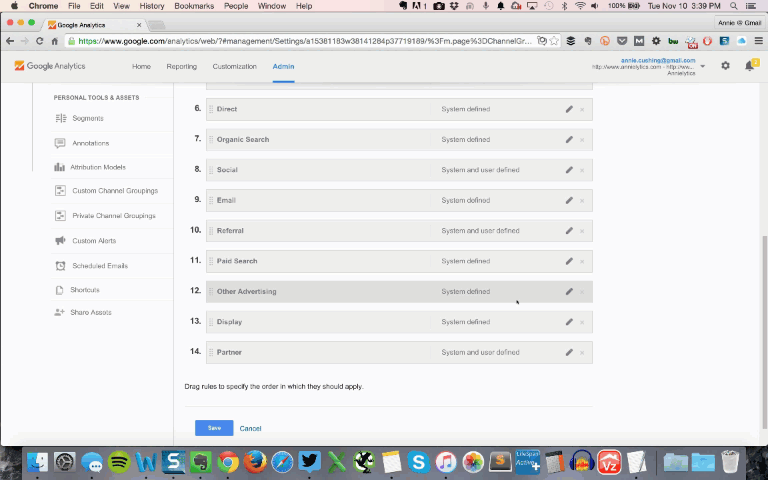Open Scheduled Emails in the sidebar
This screenshot has height=480, width=768.
tap(99, 266)
